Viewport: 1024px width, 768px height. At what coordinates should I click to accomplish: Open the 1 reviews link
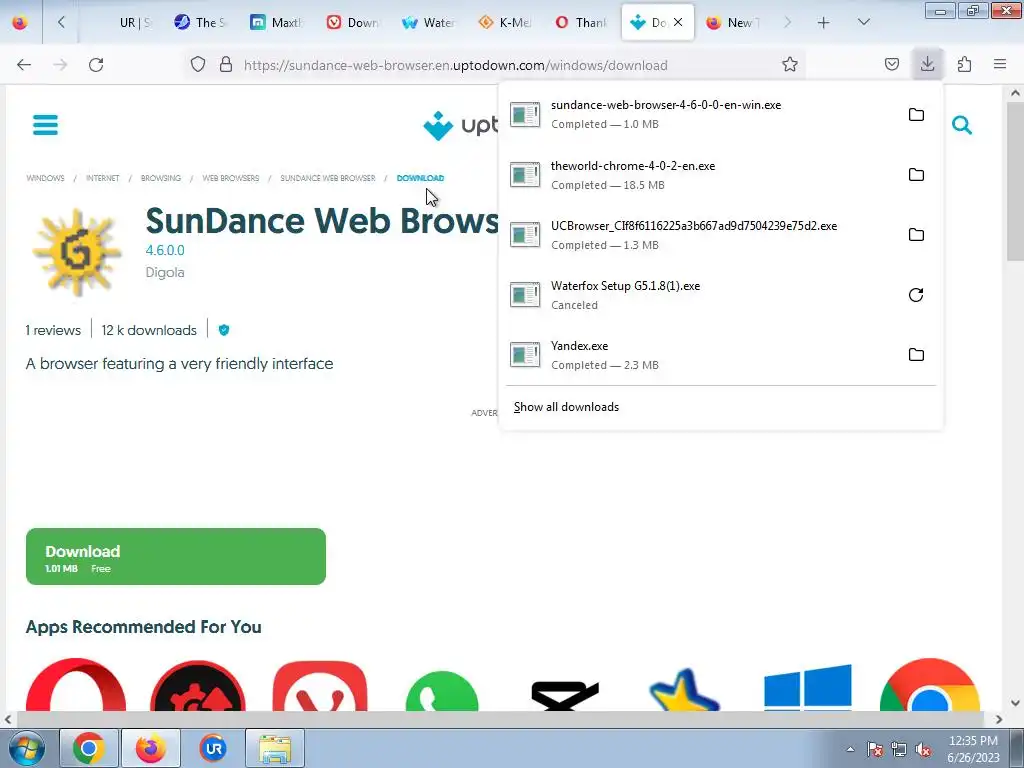53,330
